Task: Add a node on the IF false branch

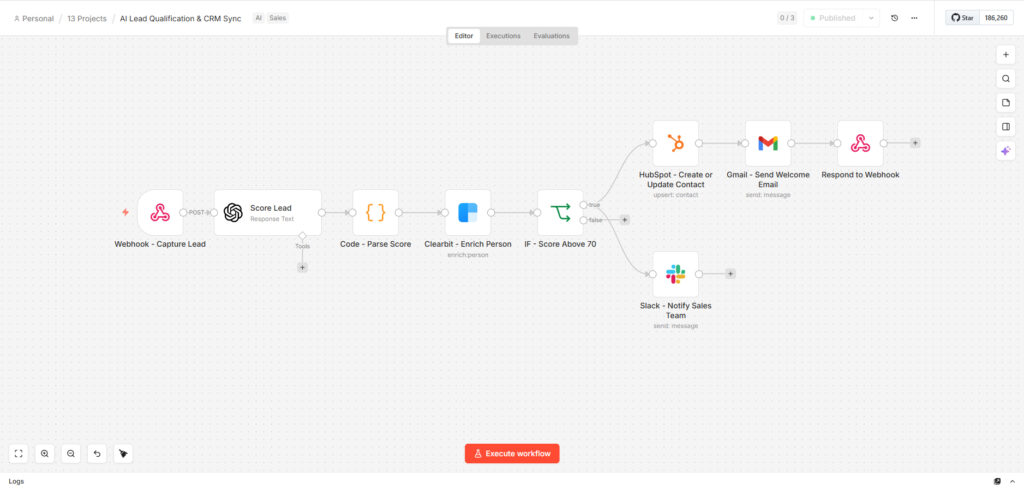Action: click(x=624, y=220)
